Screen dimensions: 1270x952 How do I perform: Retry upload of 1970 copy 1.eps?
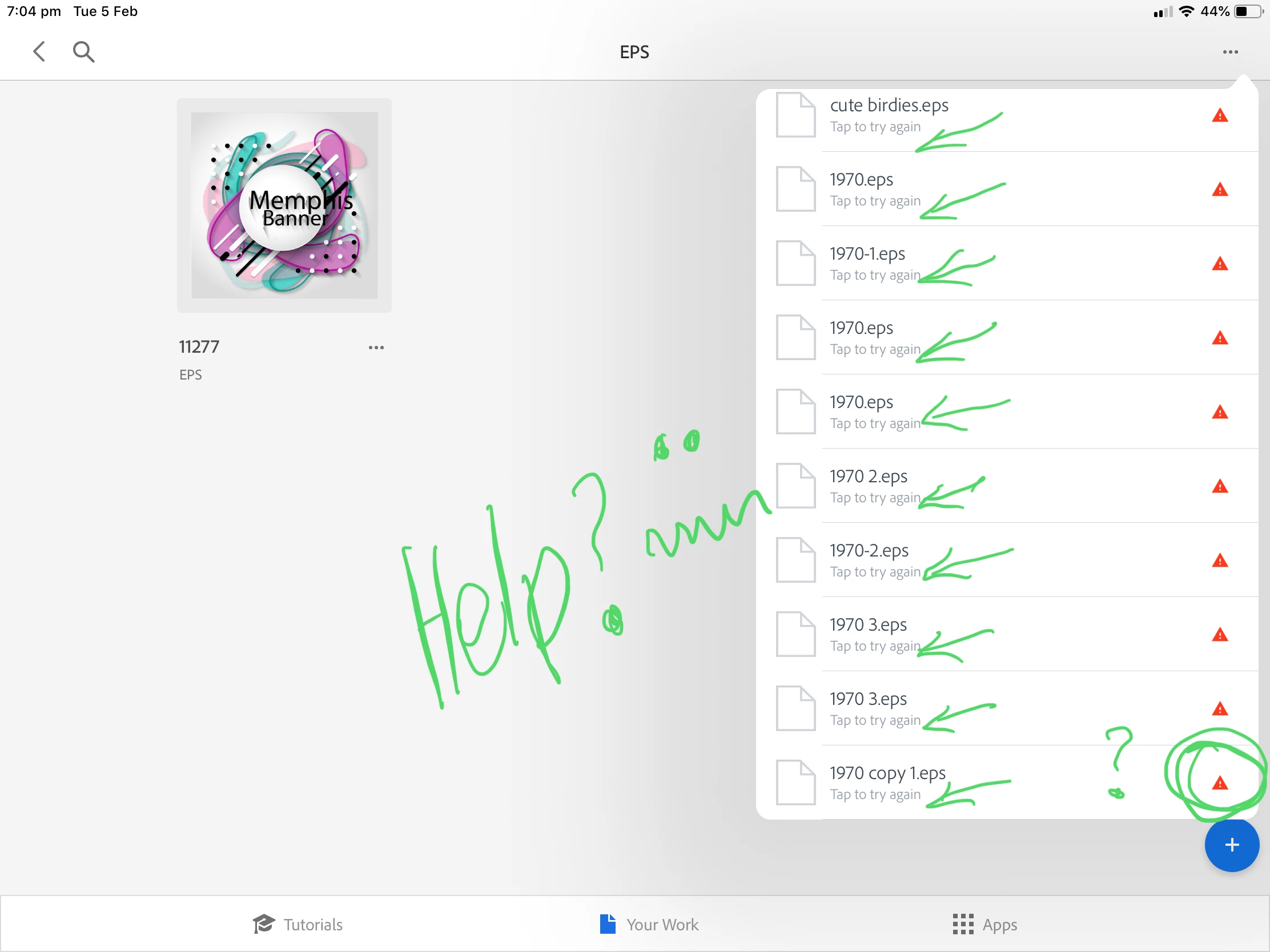pos(875,794)
